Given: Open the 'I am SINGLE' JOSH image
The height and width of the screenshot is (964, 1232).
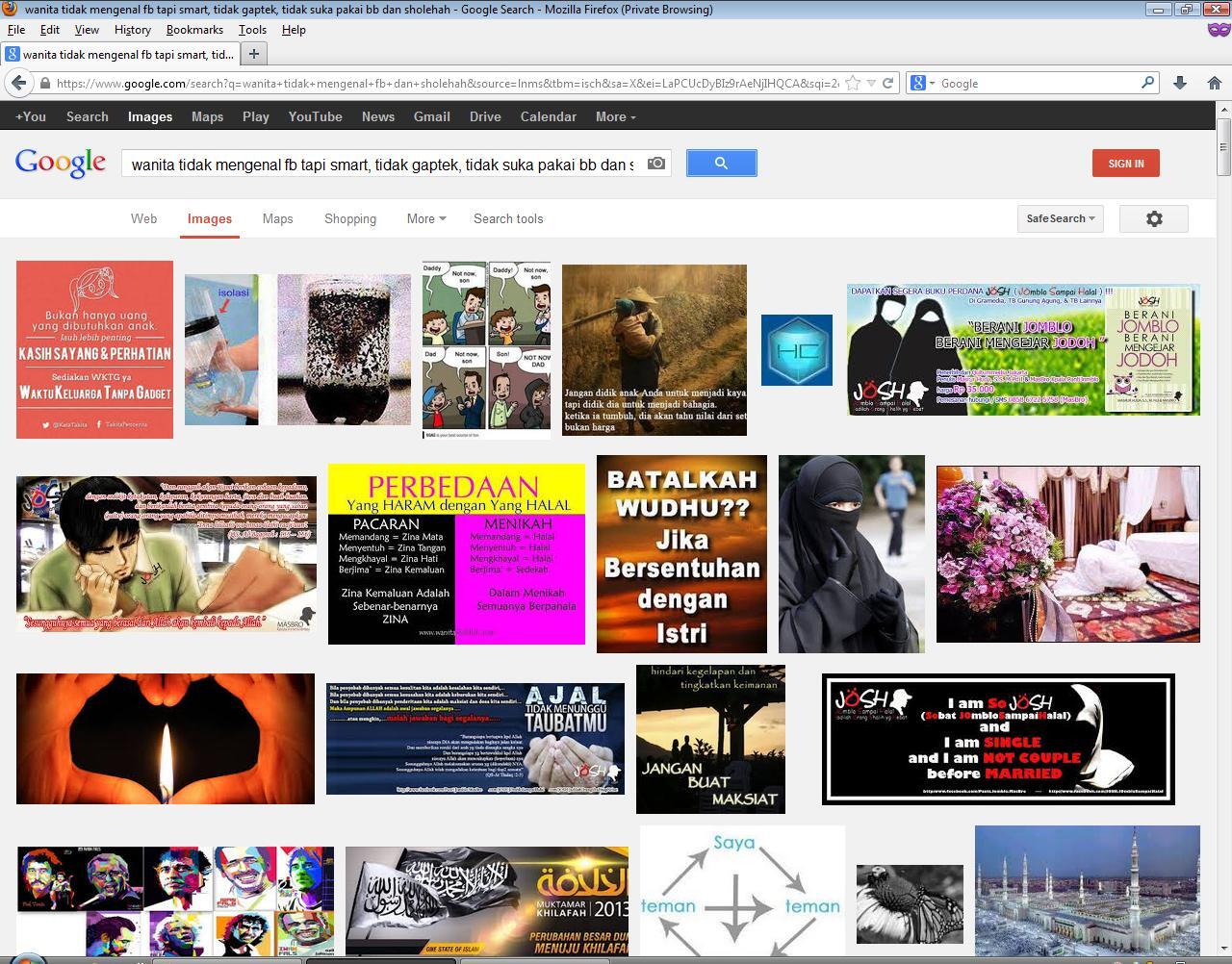Looking at the screenshot, I should (998, 739).
